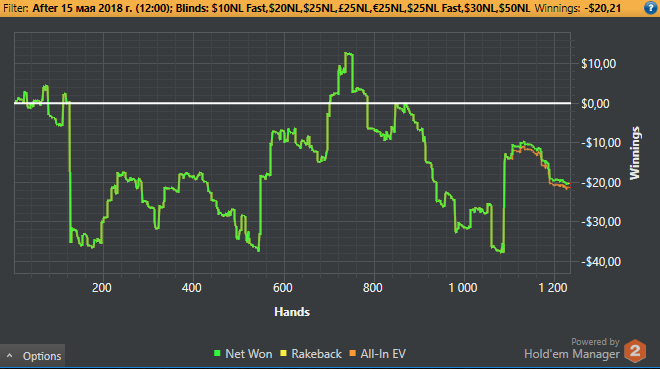Click the $0,00 y-axis label
Viewport: 660px width, 369px height.
pos(595,104)
